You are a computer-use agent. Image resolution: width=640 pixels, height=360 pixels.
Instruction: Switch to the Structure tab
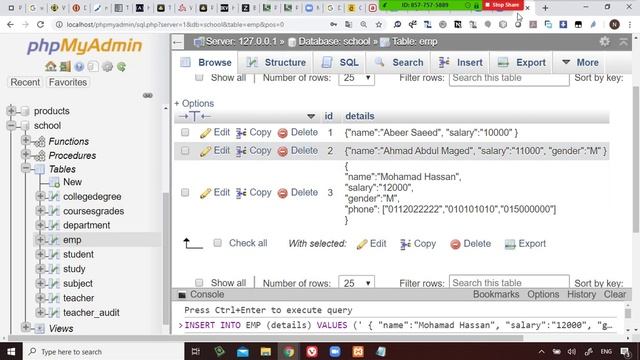click(x=276, y=62)
